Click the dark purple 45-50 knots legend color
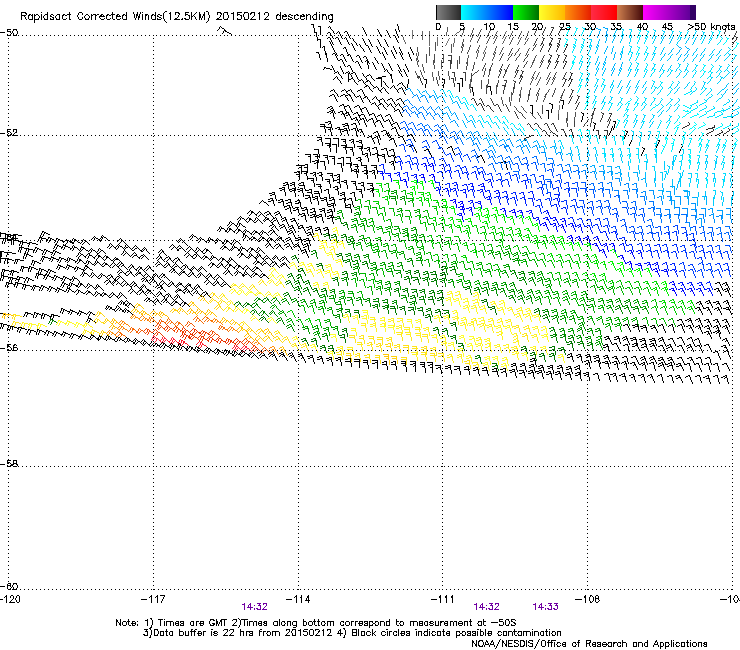 coord(682,12)
